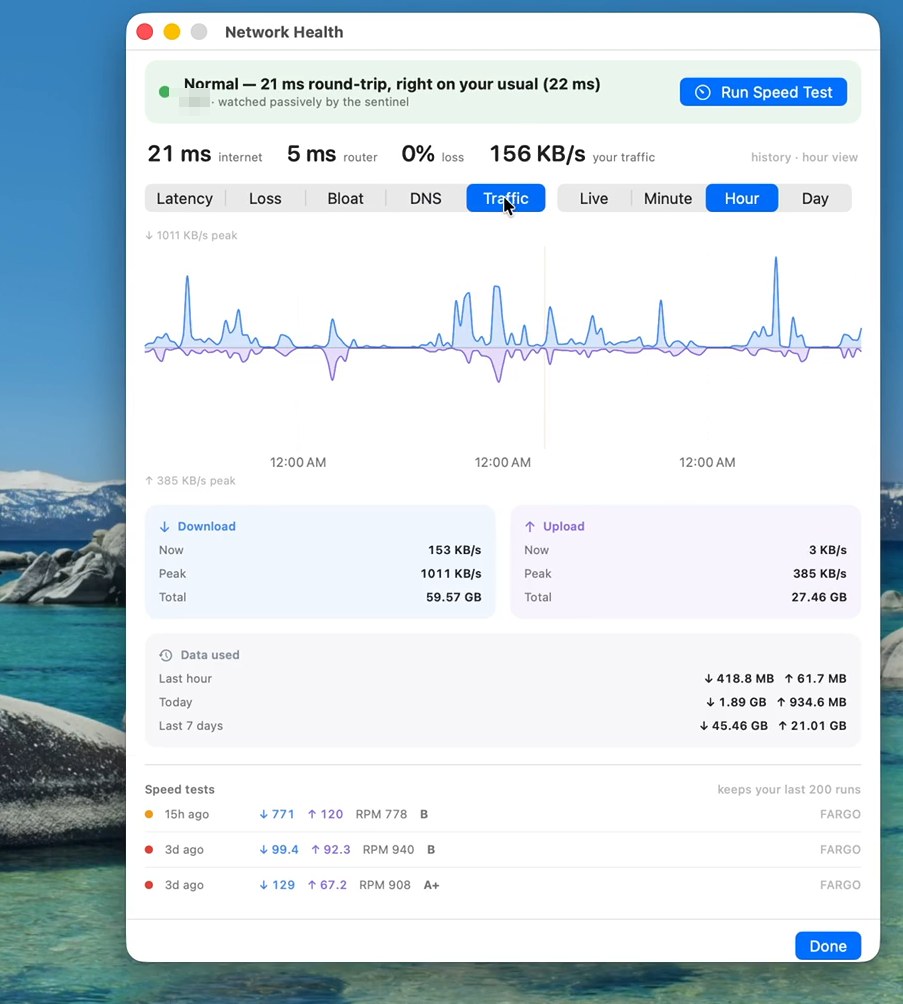Select the Hour time range

click(x=742, y=198)
